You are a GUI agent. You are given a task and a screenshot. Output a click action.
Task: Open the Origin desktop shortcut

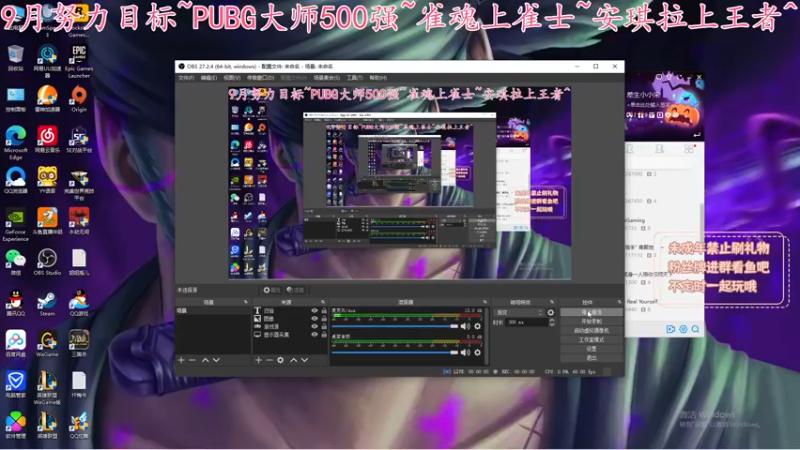79,99
